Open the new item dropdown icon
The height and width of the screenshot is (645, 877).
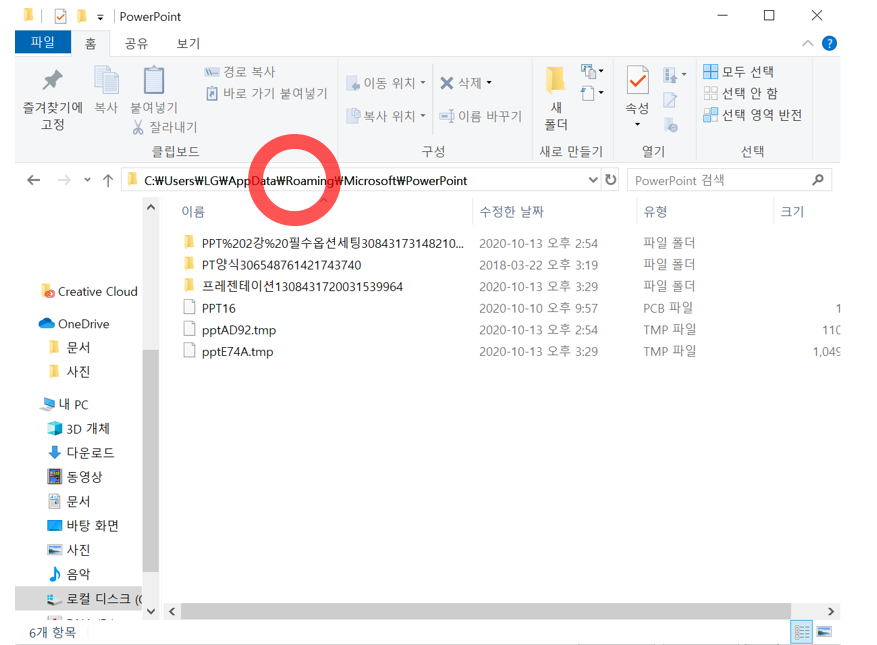pyautogui.click(x=592, y=71)
